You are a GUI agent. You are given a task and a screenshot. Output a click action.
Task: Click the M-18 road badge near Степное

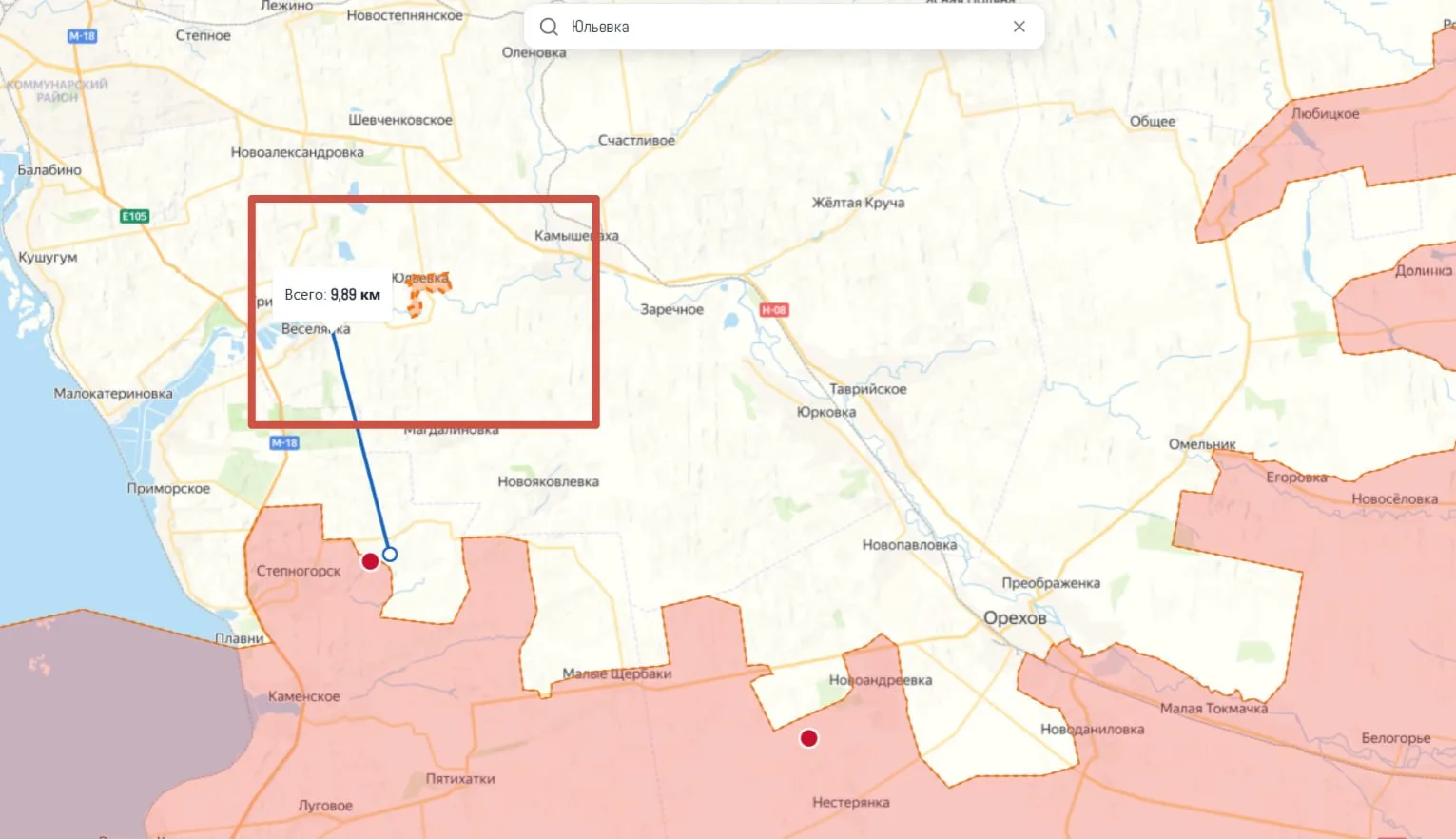(82, 36)
